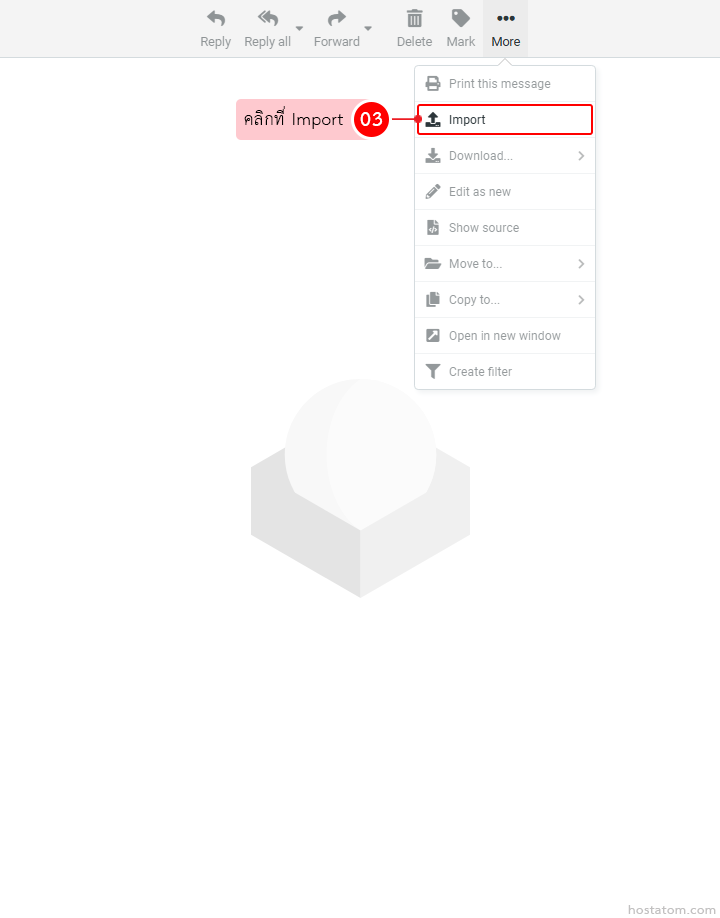Click the Edit as new pencil icon
Viewport: 720px width, 918px height.
(x=433, y=192)
